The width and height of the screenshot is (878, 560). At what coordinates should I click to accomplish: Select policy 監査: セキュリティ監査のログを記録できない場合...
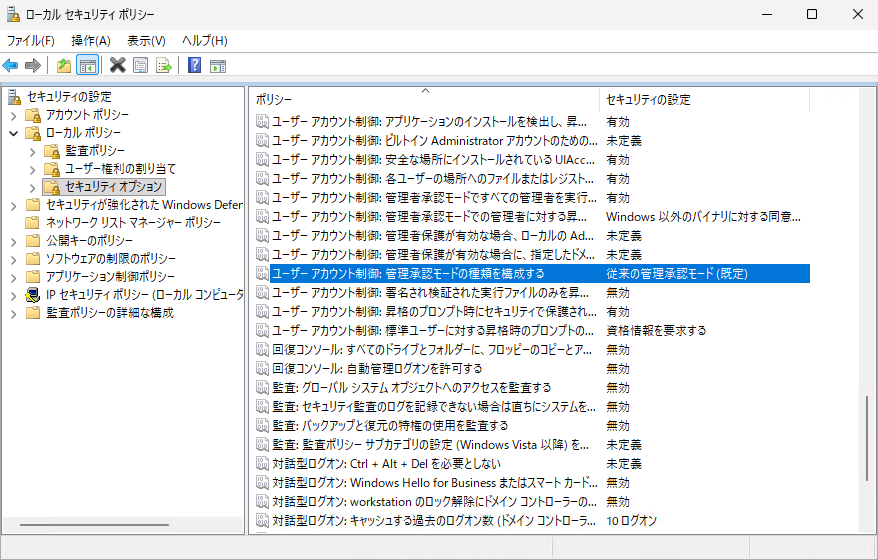[x=434, y=407]
